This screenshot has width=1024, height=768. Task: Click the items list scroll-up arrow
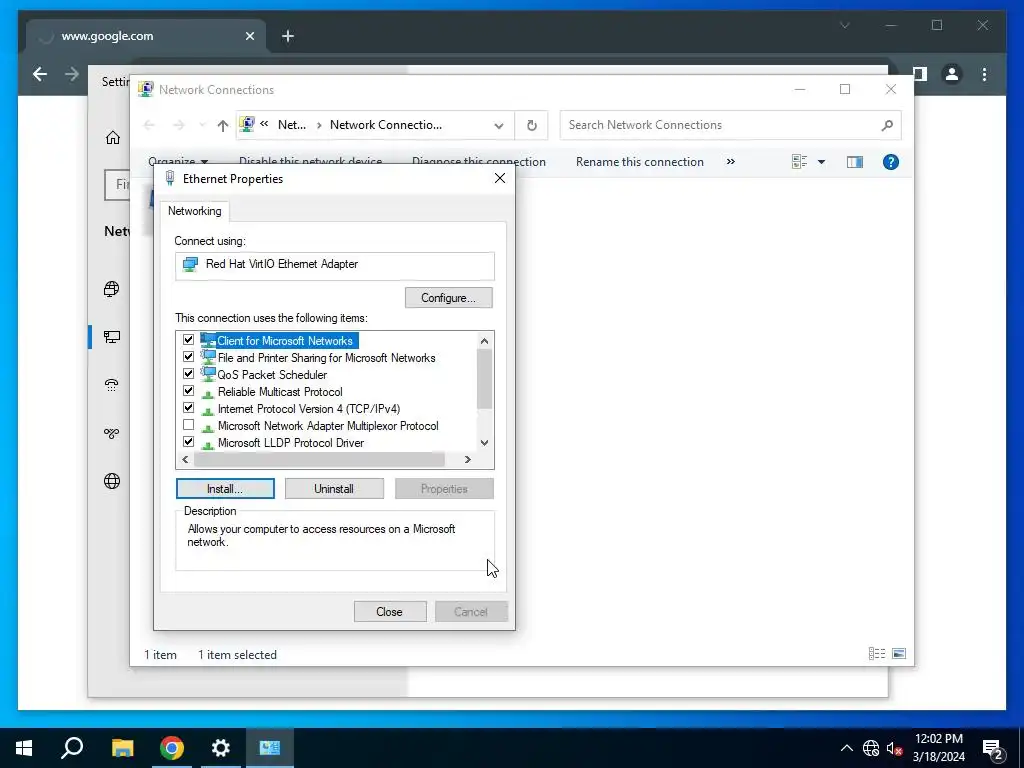[x=485, y=340]
